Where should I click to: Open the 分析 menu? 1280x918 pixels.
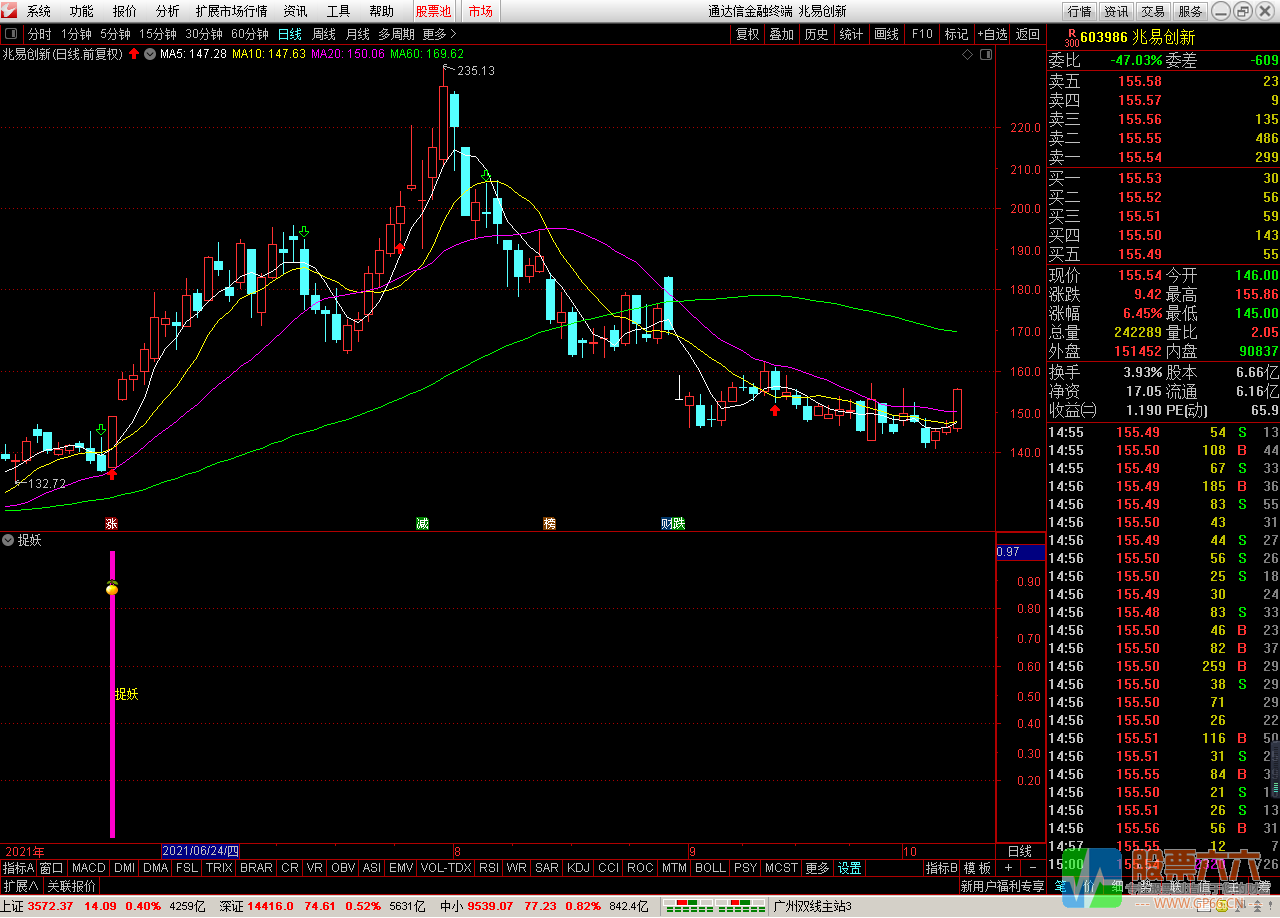[x=168, y=12]
